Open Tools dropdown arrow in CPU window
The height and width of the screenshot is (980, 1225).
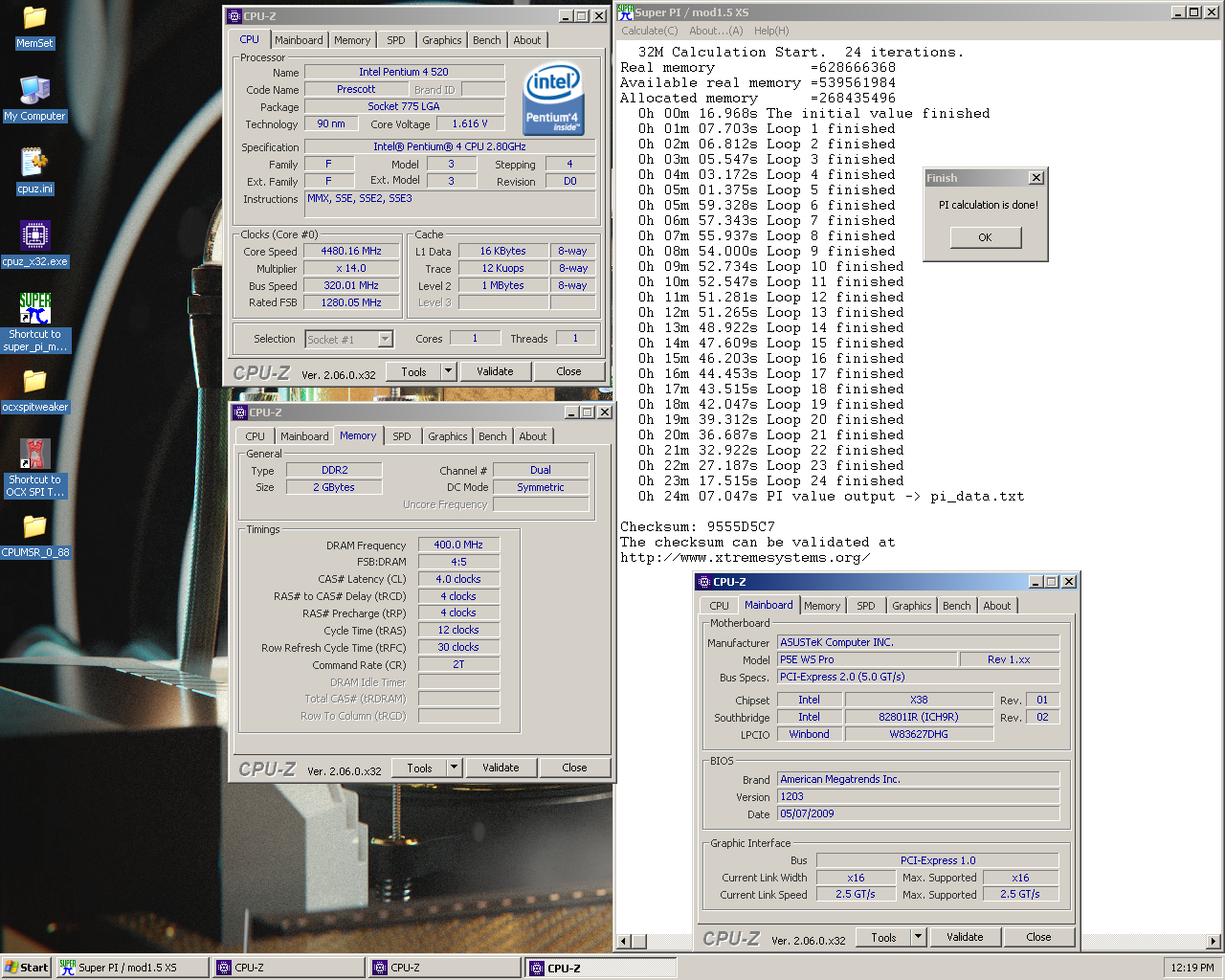click(448, 371)
